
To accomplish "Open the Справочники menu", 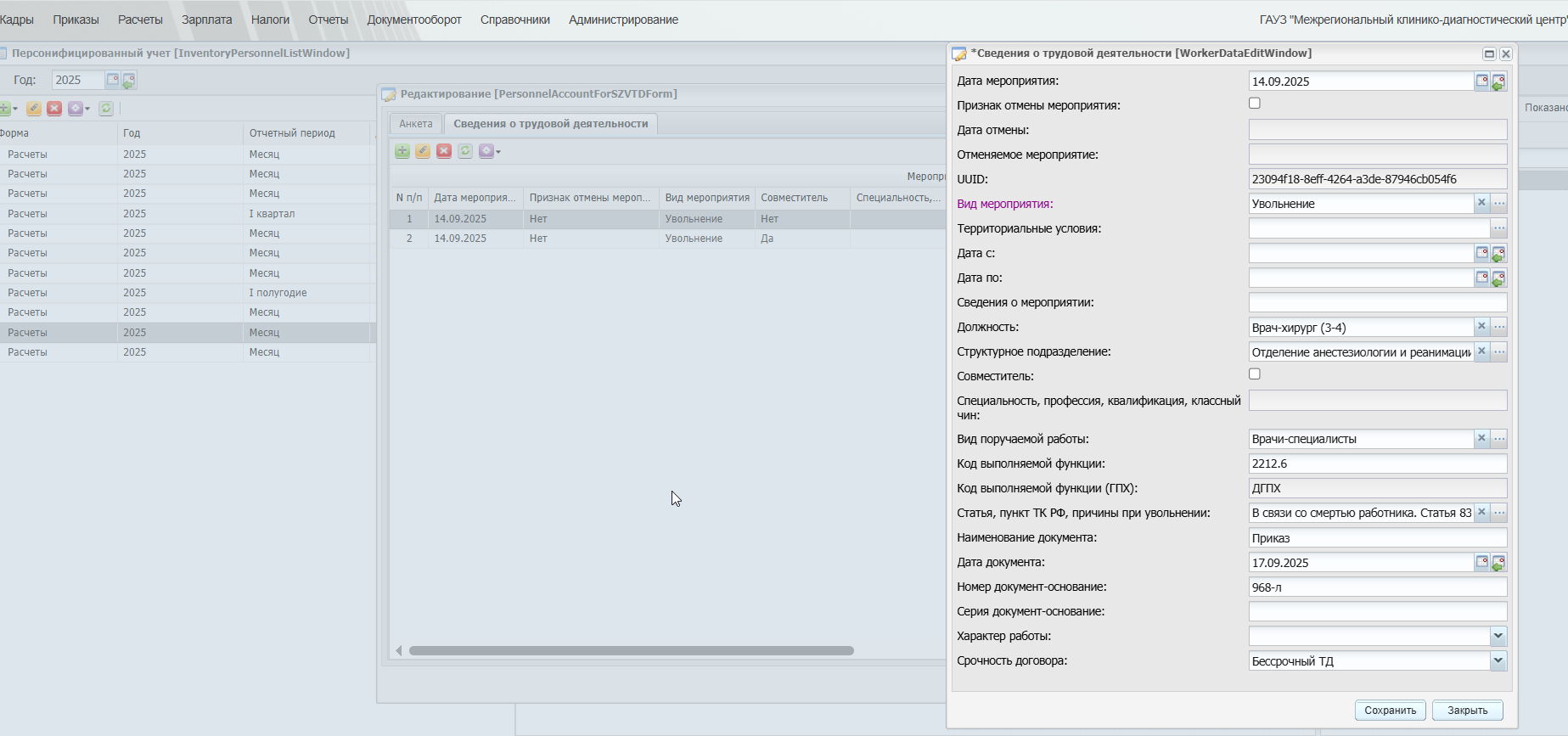I will [x=515, y=20].
